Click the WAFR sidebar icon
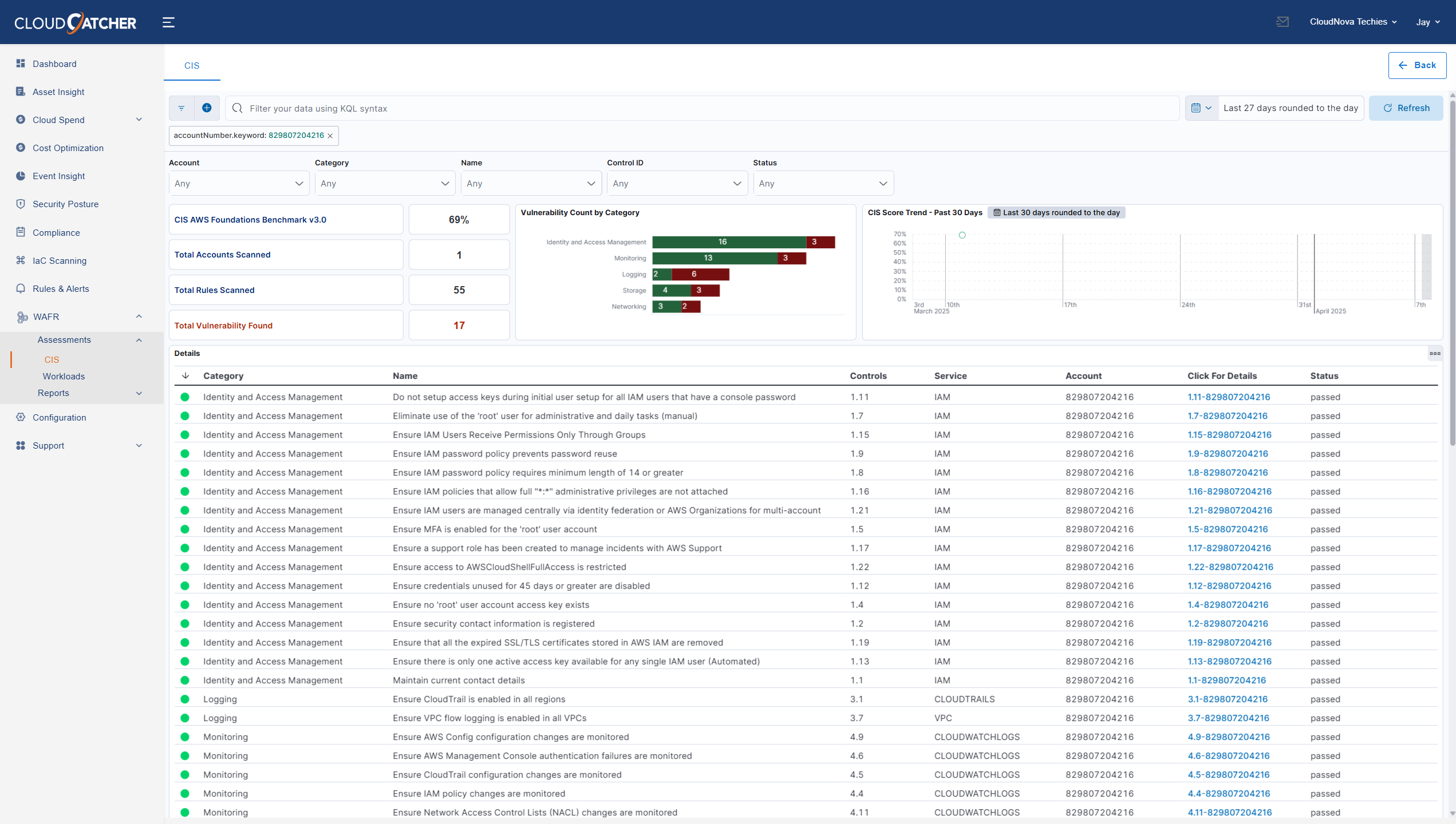The width and height of the screenshot is (1456, 824). pos(22,316)
